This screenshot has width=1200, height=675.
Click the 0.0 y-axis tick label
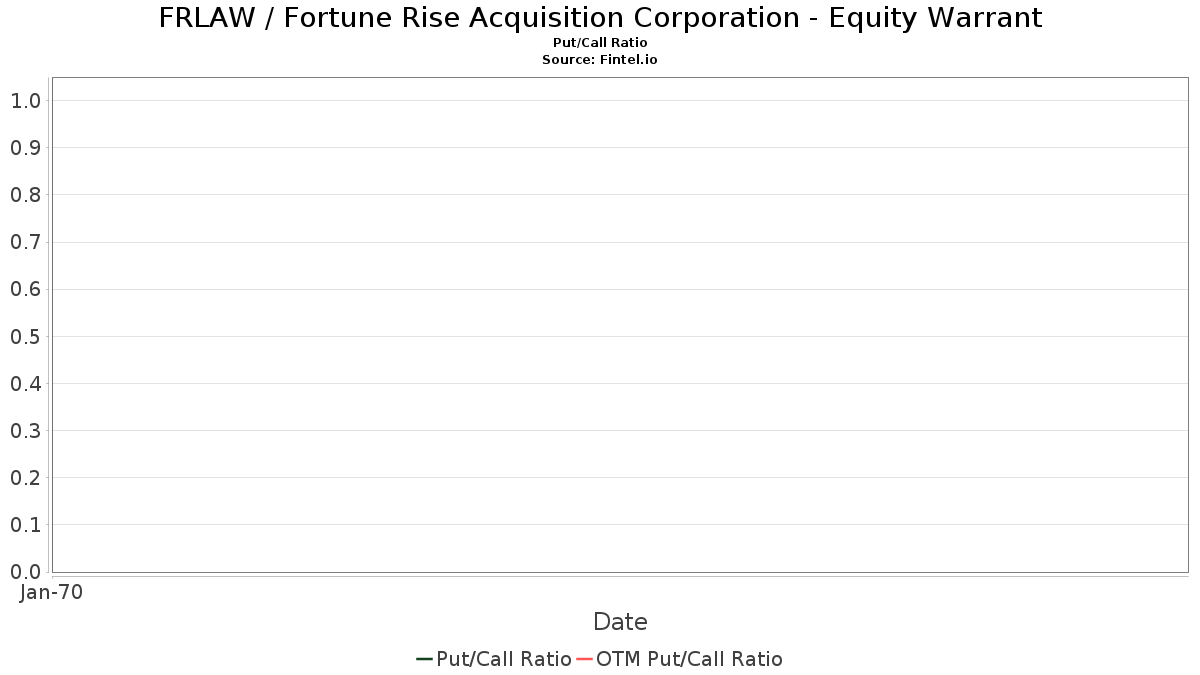pos(25,571)
